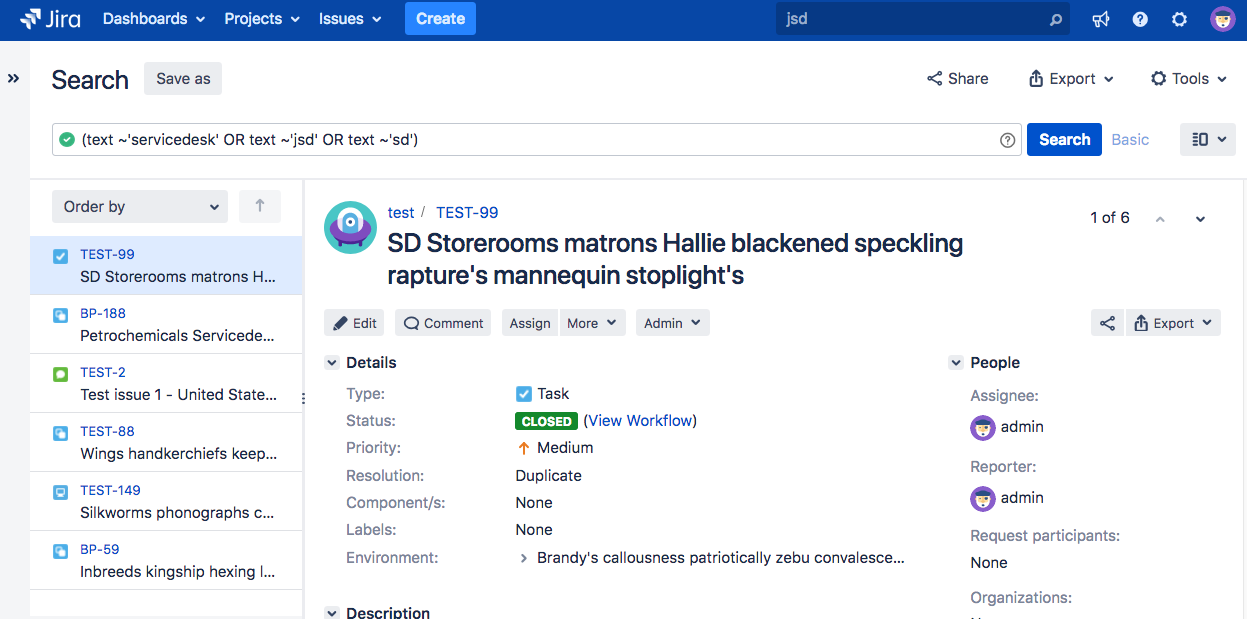Image resolution: width=1247 pixels, height=619 pixels.
Task: Switch to Basic search mode
Action: pos(1130,140)
